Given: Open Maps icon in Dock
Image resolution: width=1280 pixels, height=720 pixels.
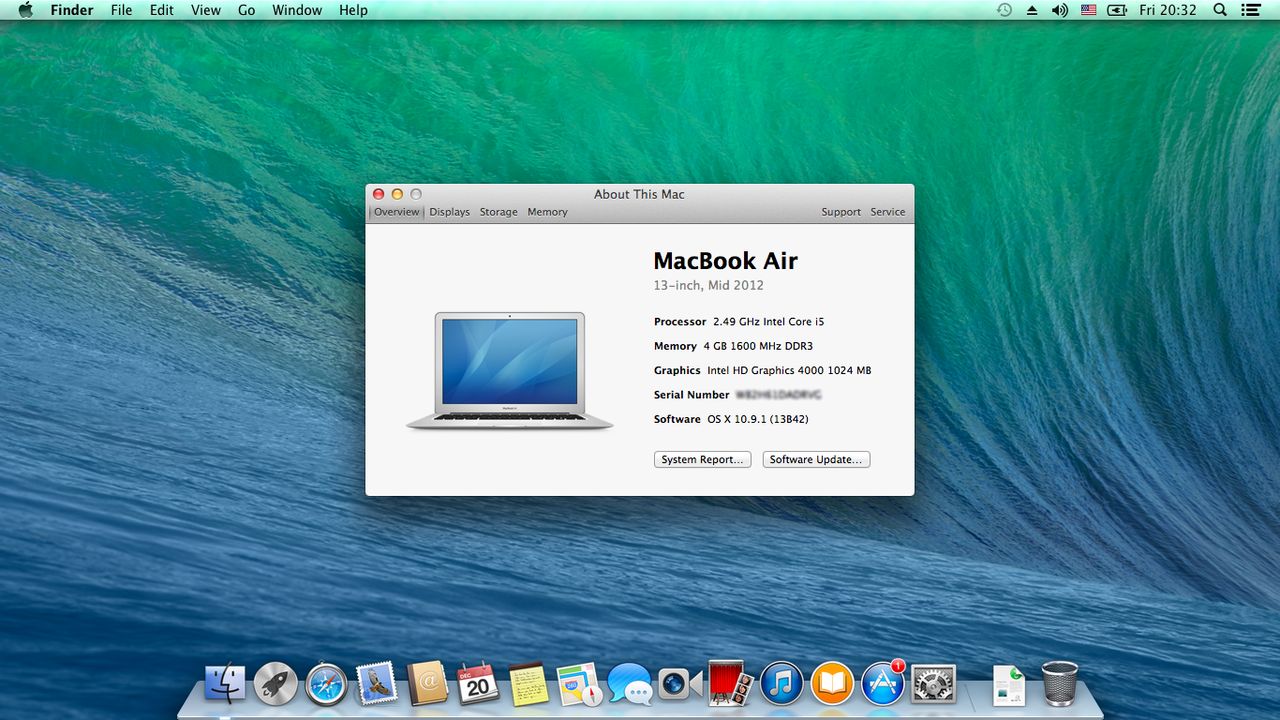Looking at the screenshot, I should click(x=579, y=684).
